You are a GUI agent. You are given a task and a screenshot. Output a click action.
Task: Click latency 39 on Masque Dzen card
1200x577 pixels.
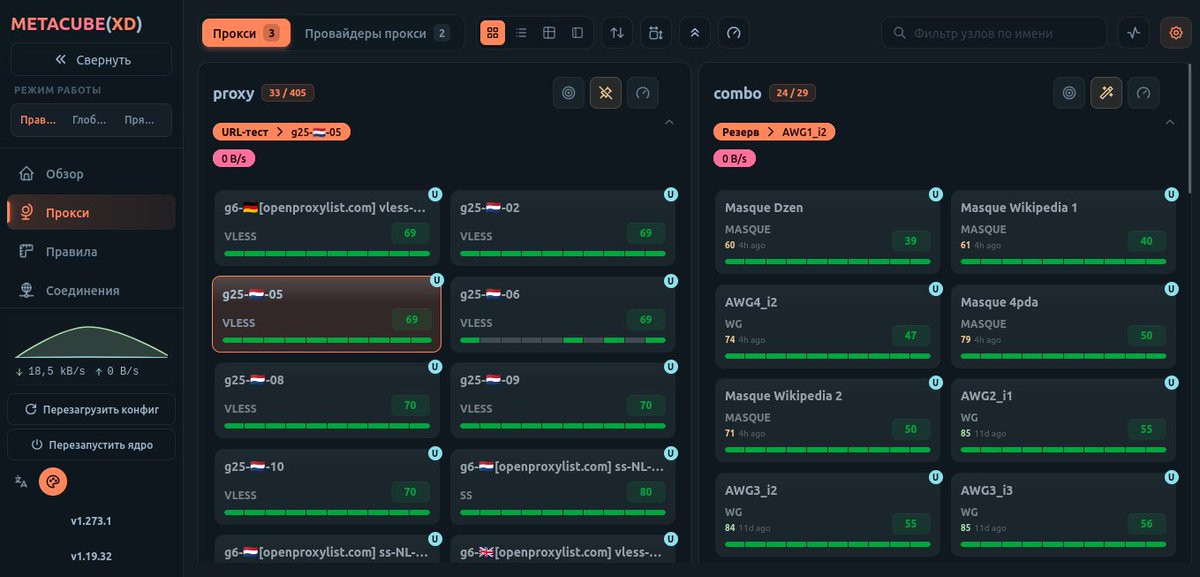(x=910, y=241)
